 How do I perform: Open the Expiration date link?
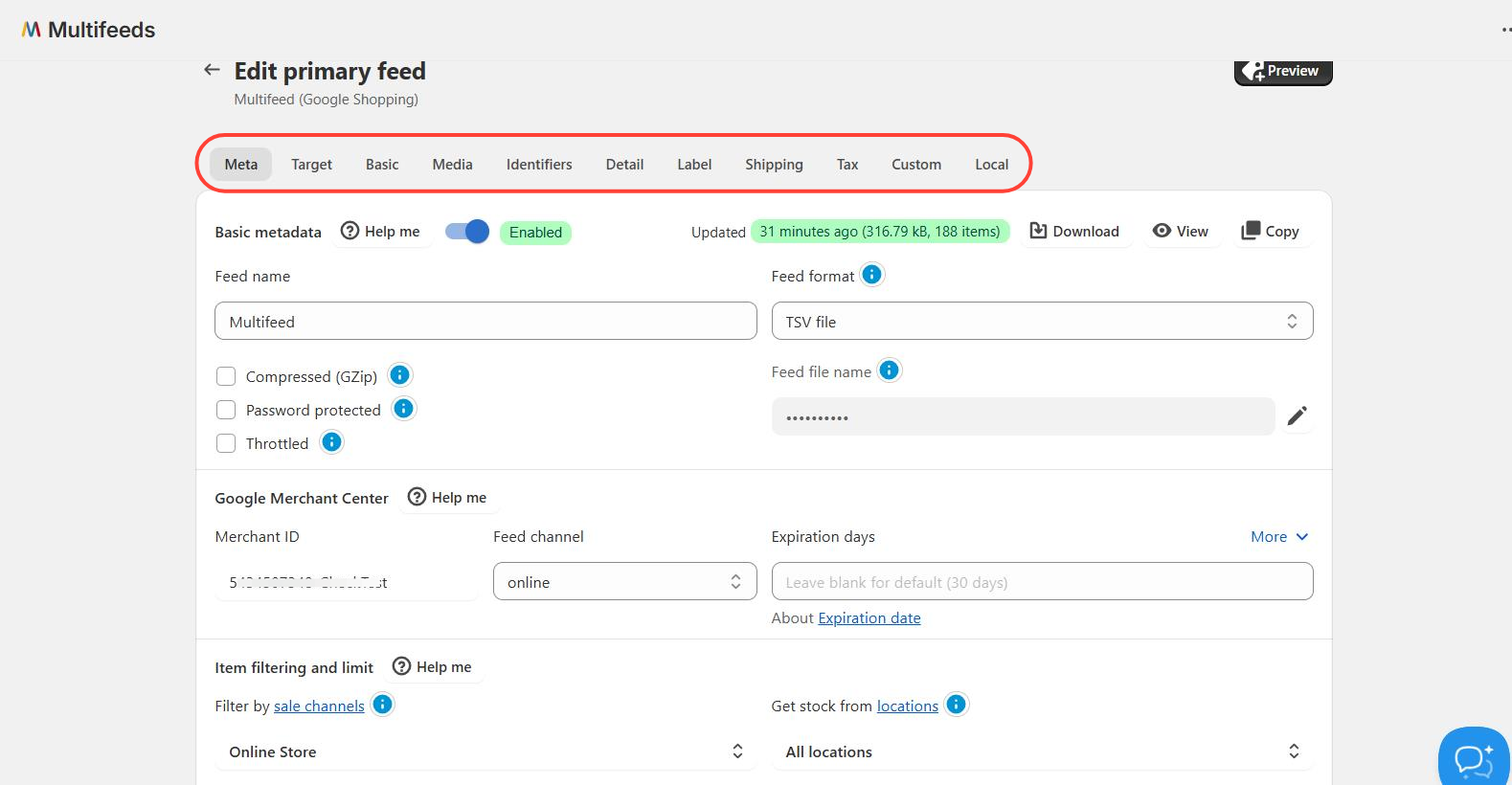coord(869,618)
